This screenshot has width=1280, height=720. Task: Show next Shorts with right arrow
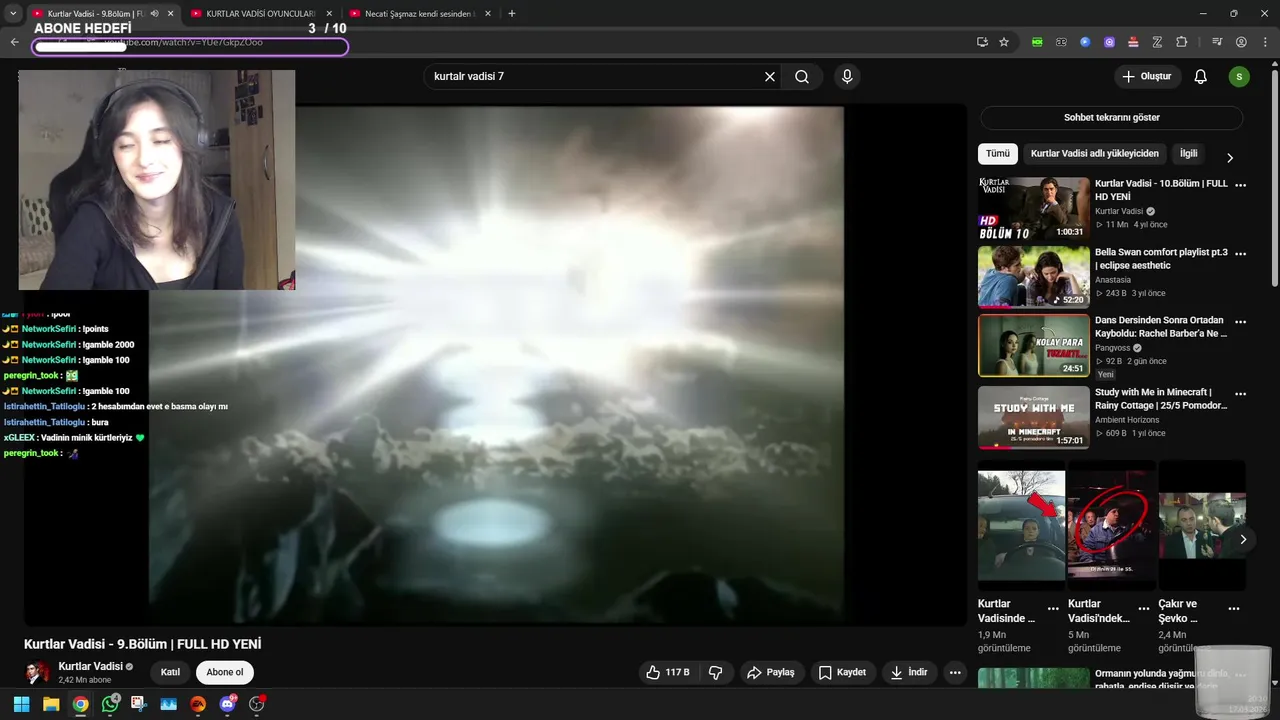pyautogui.click(x=1242, y=539)
